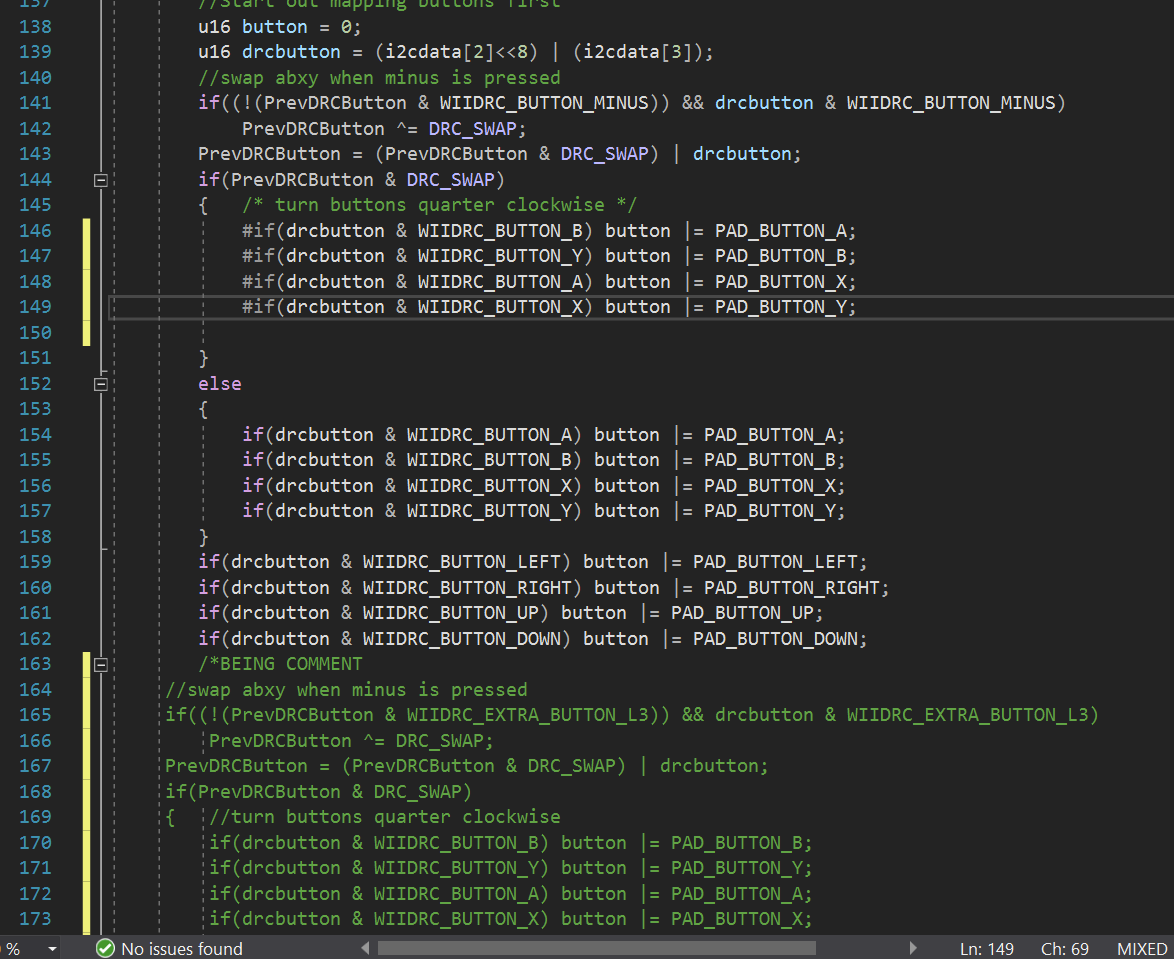Open the No issues found status

point(181,949)
